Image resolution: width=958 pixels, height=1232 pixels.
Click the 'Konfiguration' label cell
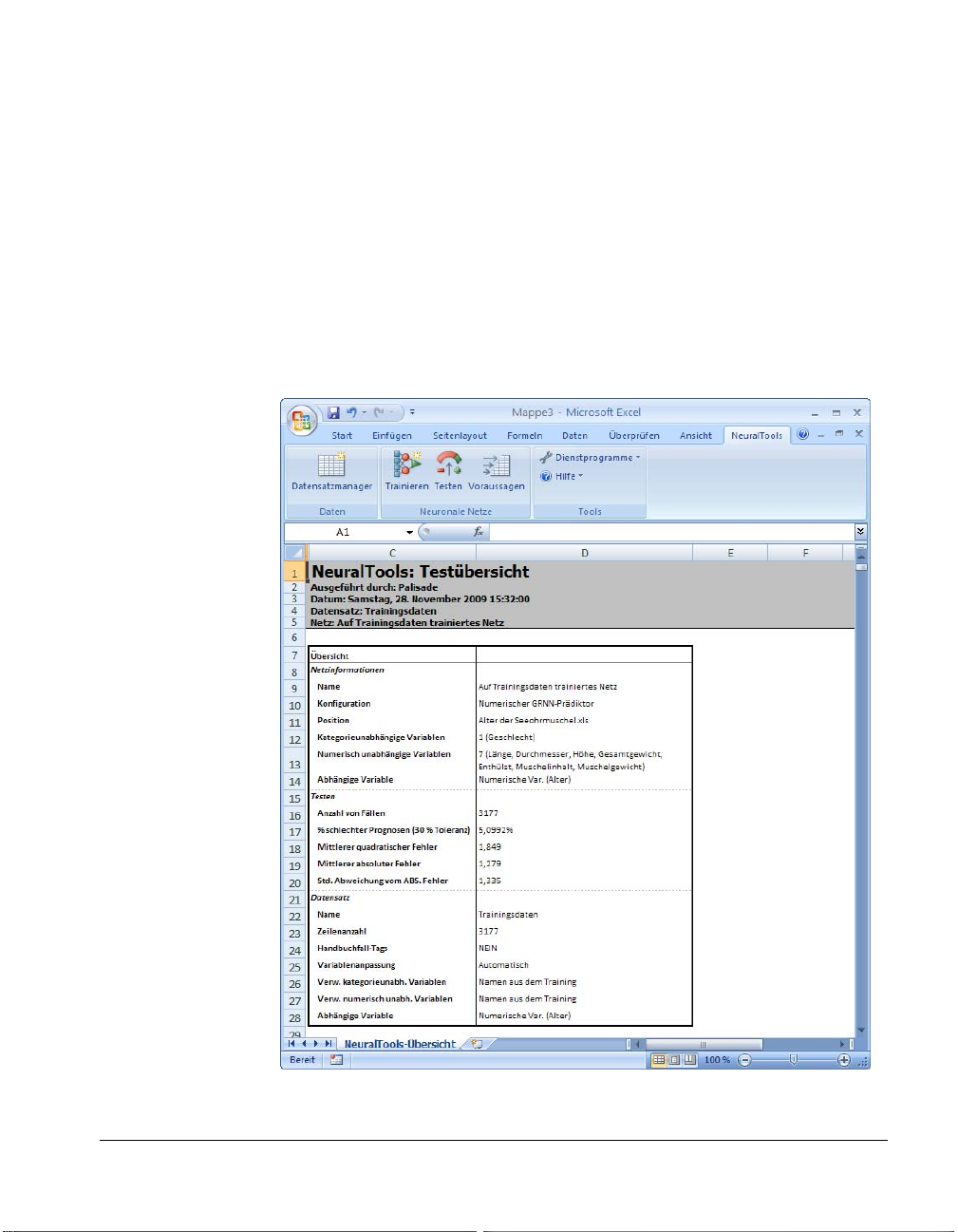pyautogui.click(x=344, y=704)
